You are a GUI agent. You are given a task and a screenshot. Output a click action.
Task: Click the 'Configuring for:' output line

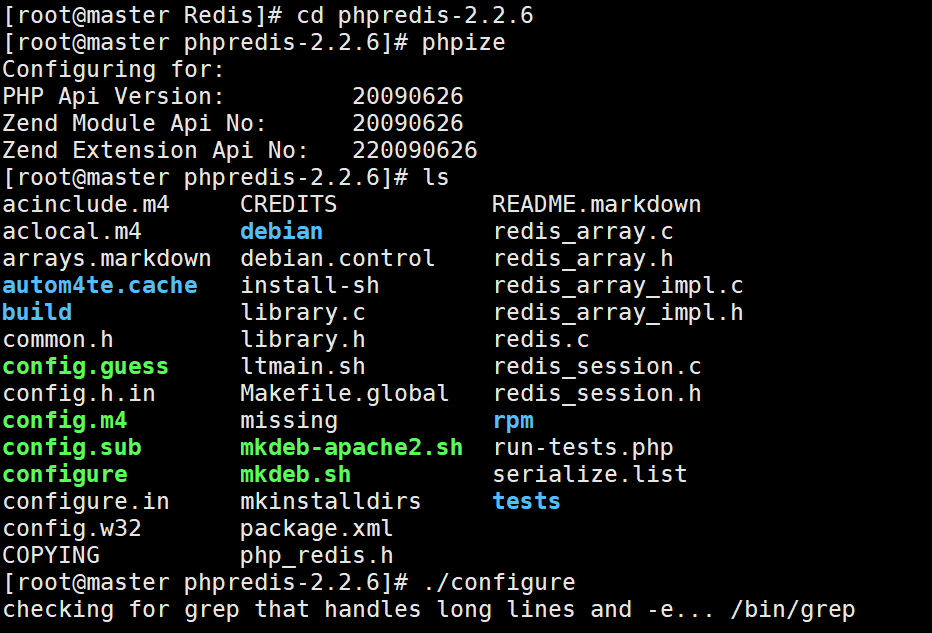pyautogui.click(x=113, y=70)
